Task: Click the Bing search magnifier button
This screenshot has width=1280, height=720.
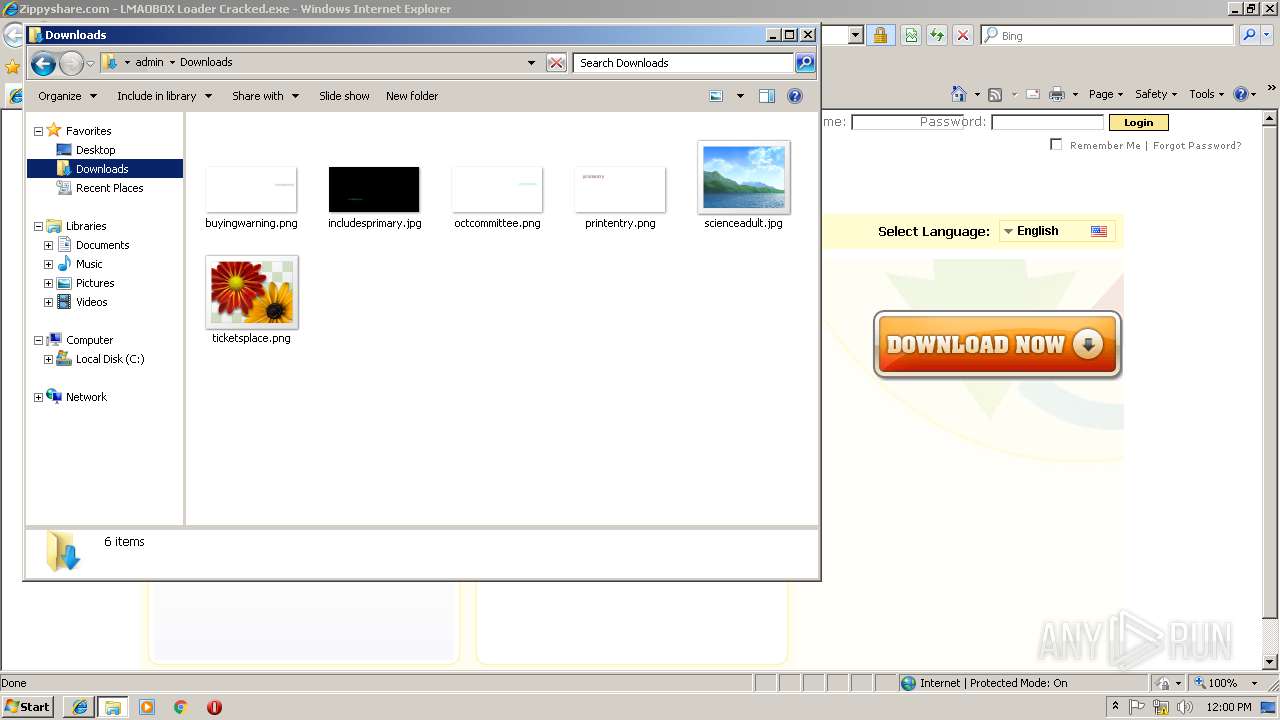Action: [1249, 35]
